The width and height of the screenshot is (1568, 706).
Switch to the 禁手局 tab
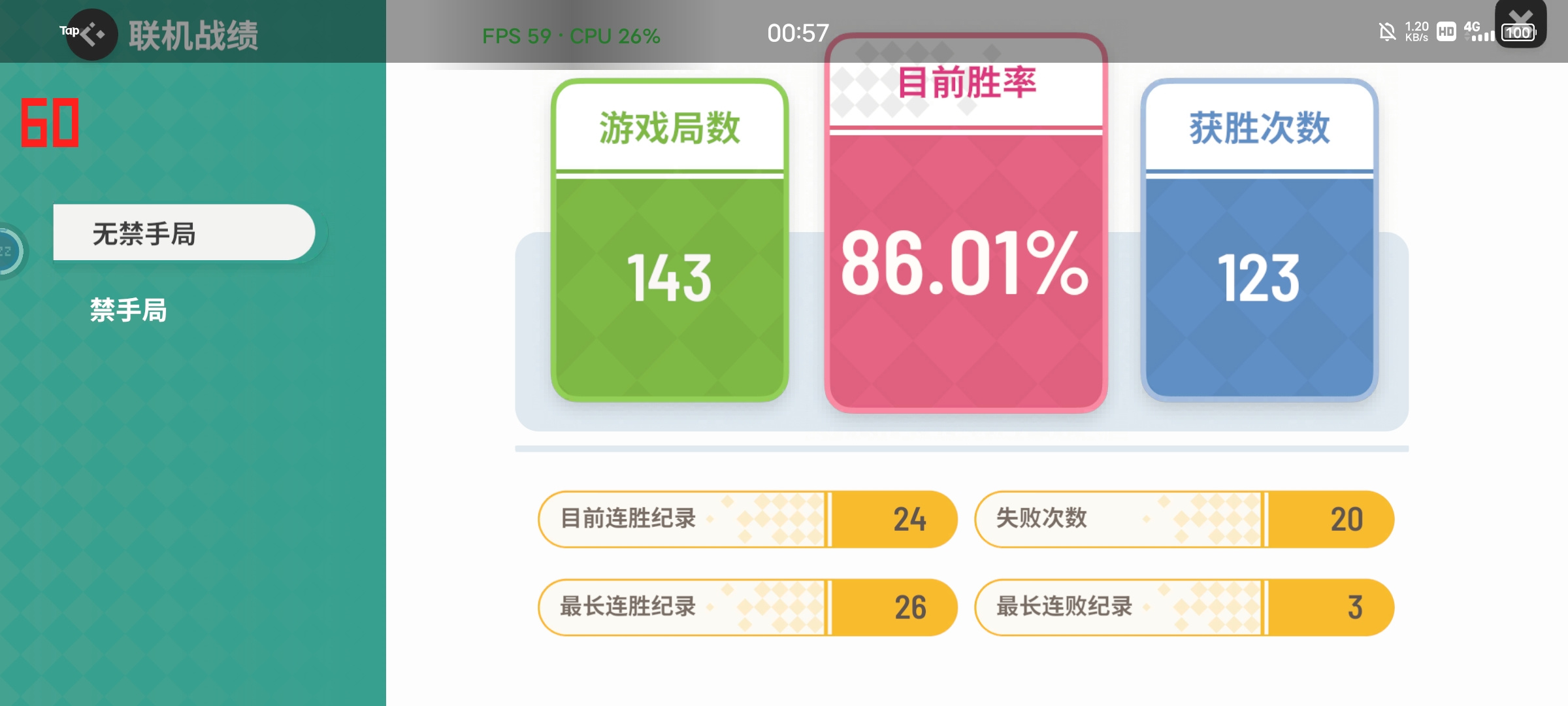pos(129,310)
